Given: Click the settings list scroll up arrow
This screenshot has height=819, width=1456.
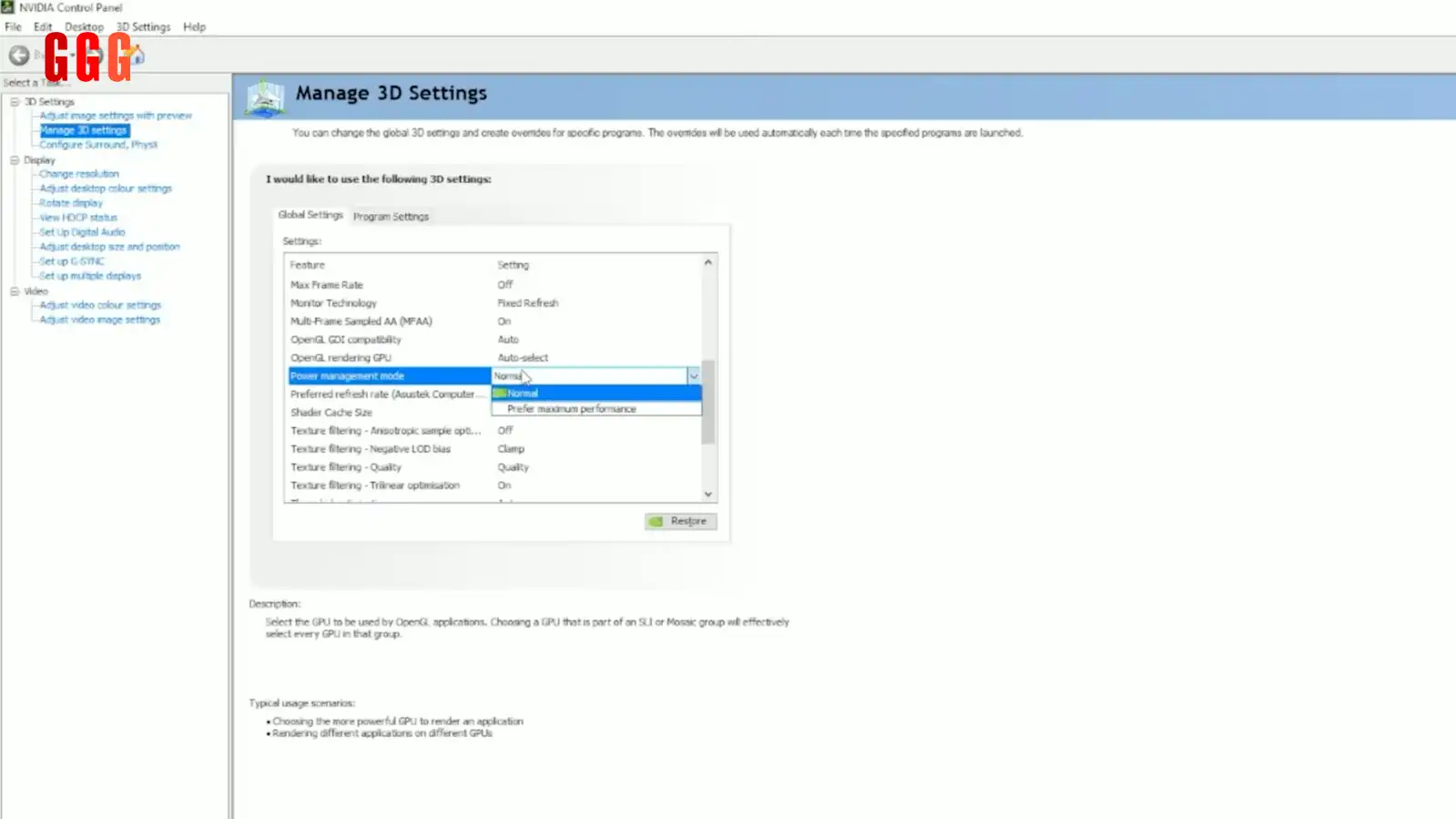Looking at the screenshot, I should (x=708, y=262).
